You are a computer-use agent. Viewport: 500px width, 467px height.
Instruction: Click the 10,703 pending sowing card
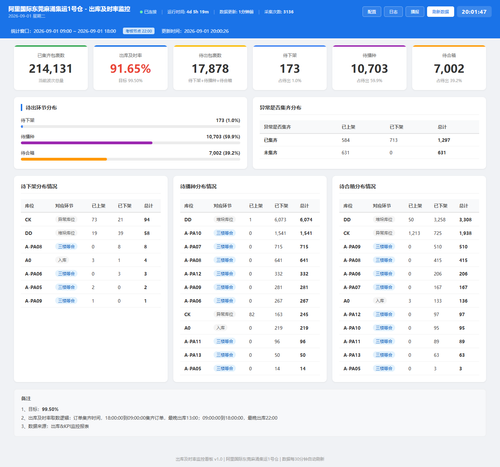369,68
